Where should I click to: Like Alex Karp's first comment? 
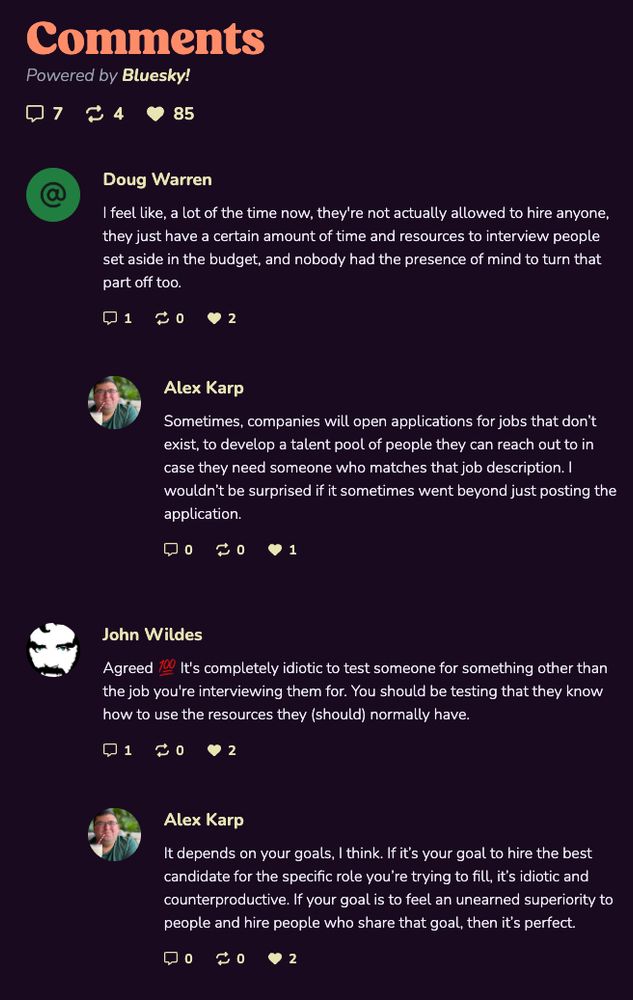tap(273, 549)
